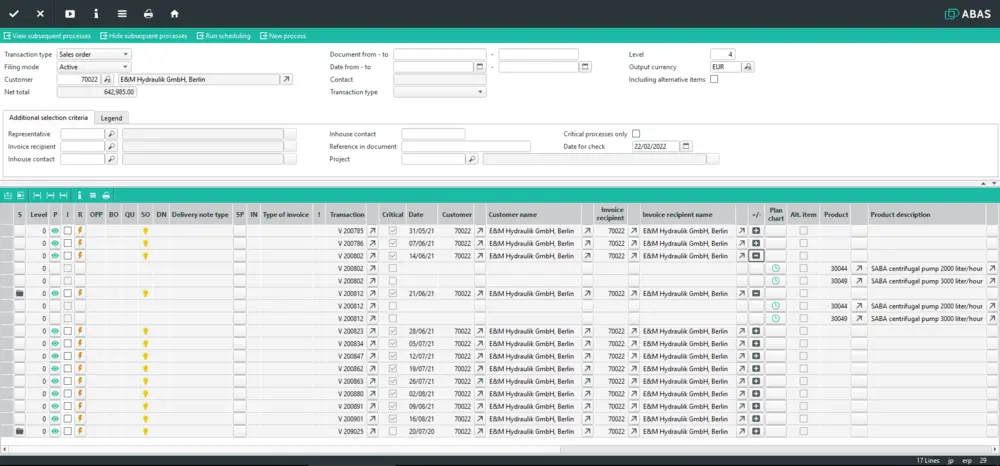Image resolution: width=1000 pixels, height=466 pixels.
Task: Click New process button
Action: point(283,36)
